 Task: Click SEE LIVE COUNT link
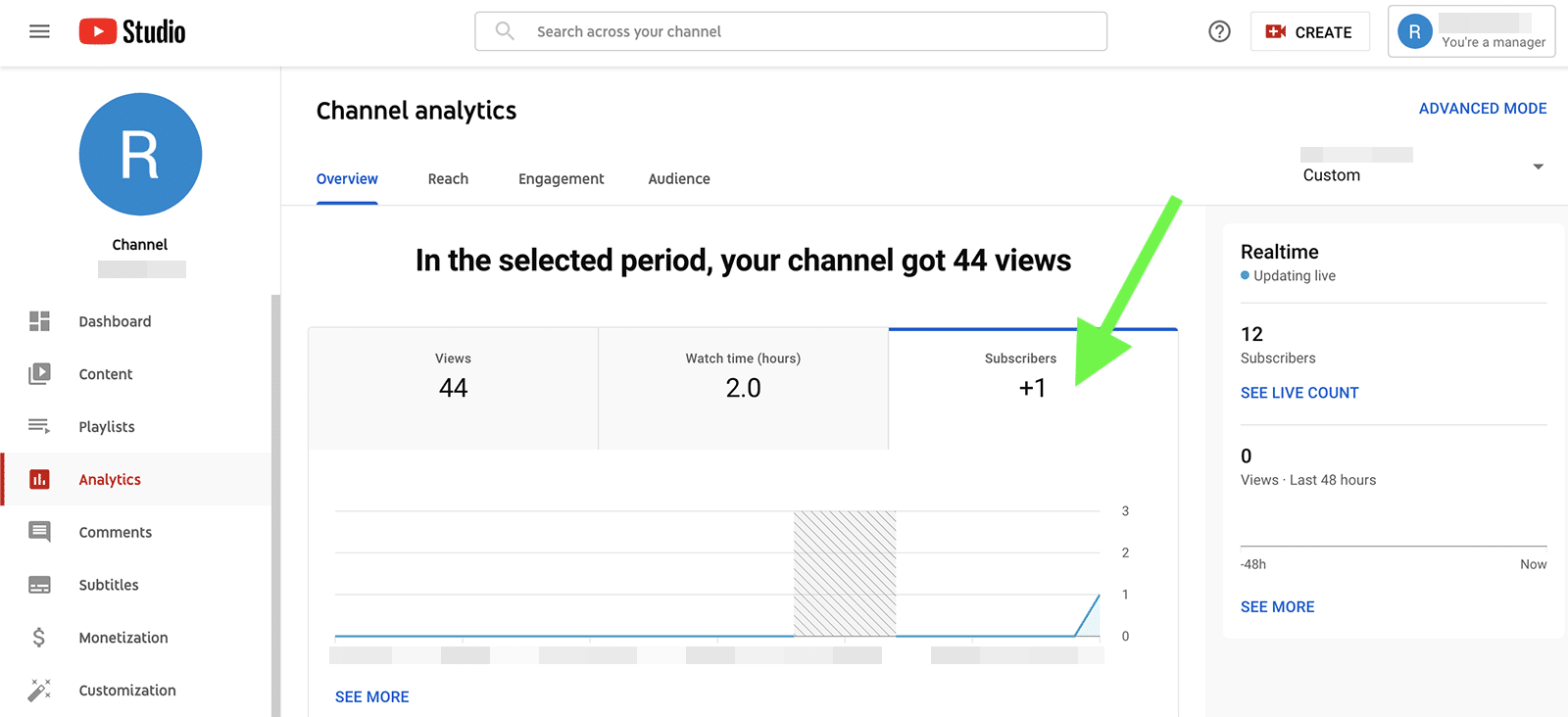point(1298,393)
